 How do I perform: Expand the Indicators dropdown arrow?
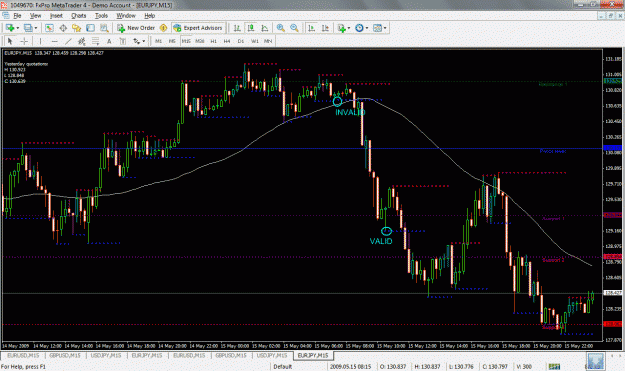(x=349, y=28)
